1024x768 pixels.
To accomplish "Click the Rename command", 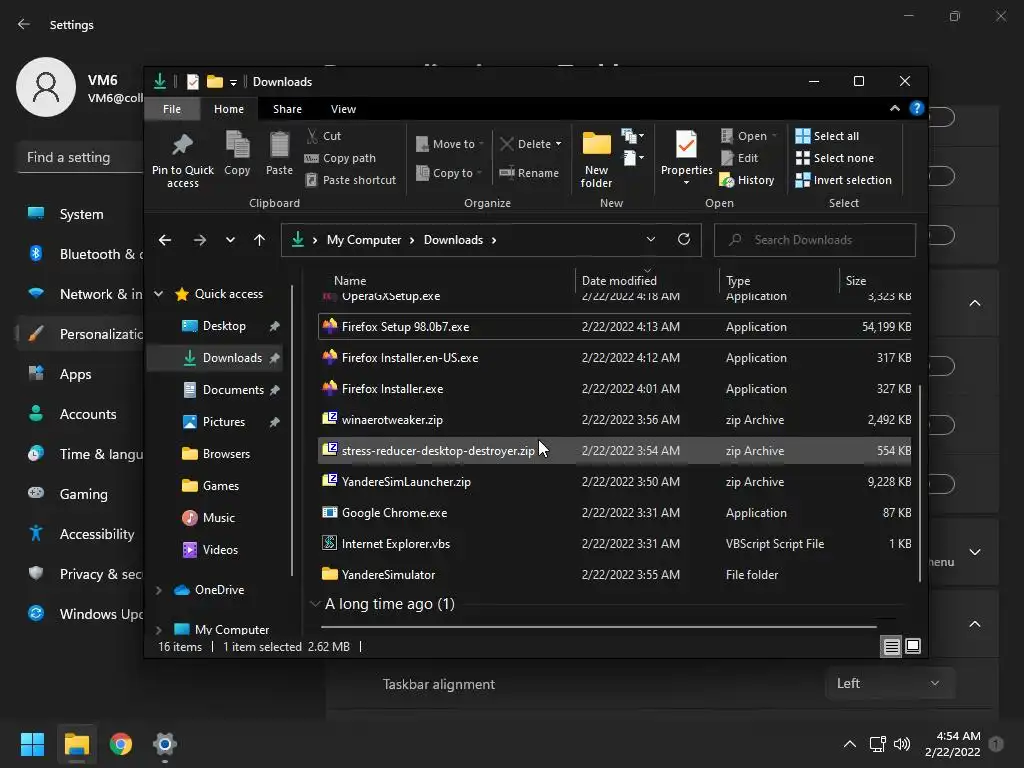I will click(529, 172).
